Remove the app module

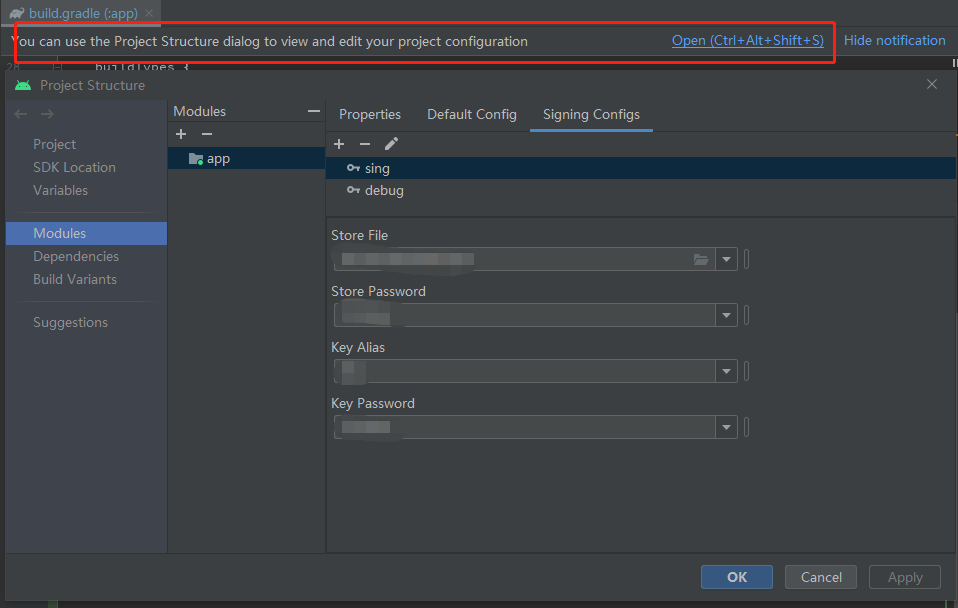point(206,134)
